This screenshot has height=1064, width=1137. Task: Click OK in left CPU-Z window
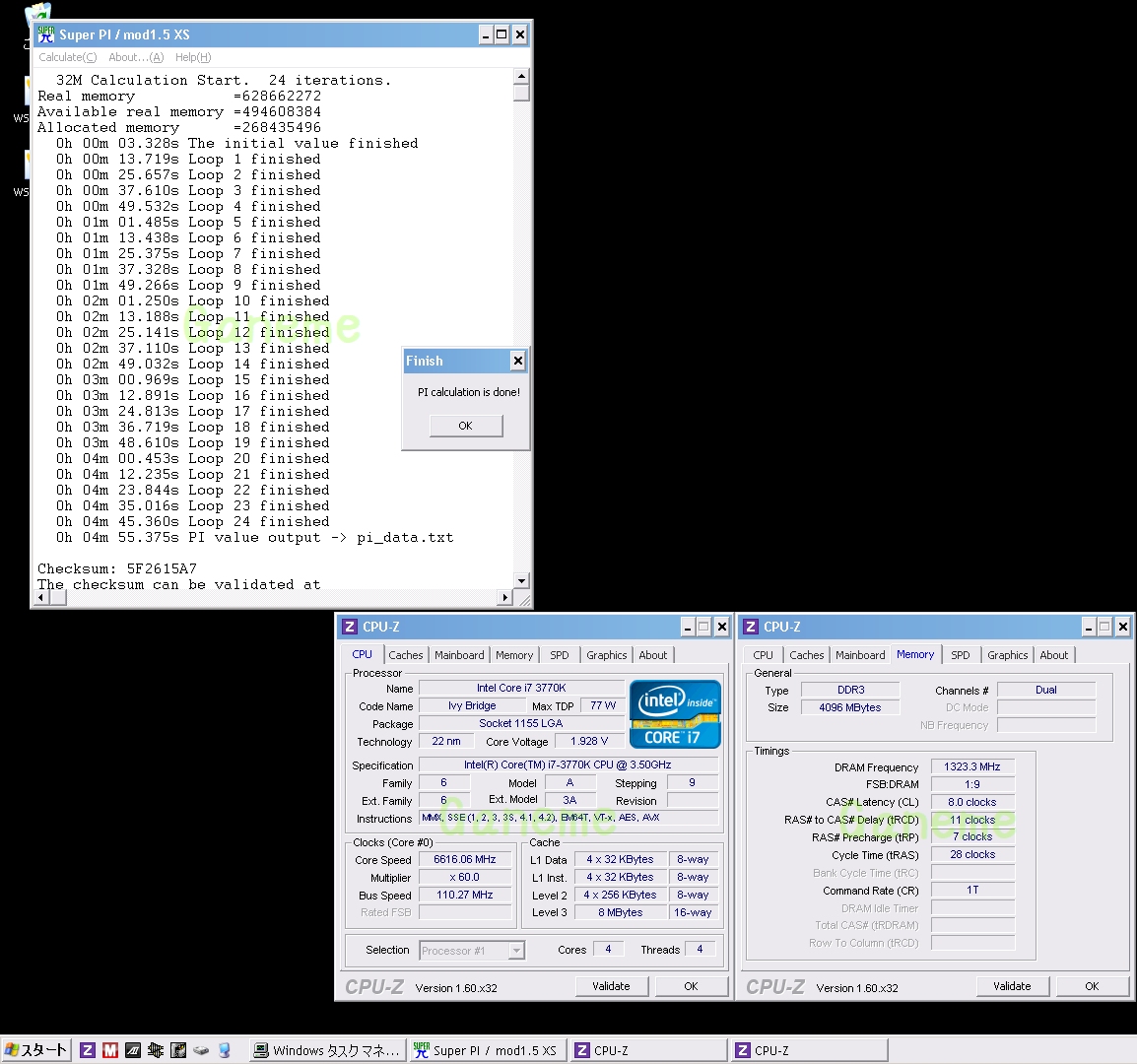pyautogui.click(x=691, y=986)
